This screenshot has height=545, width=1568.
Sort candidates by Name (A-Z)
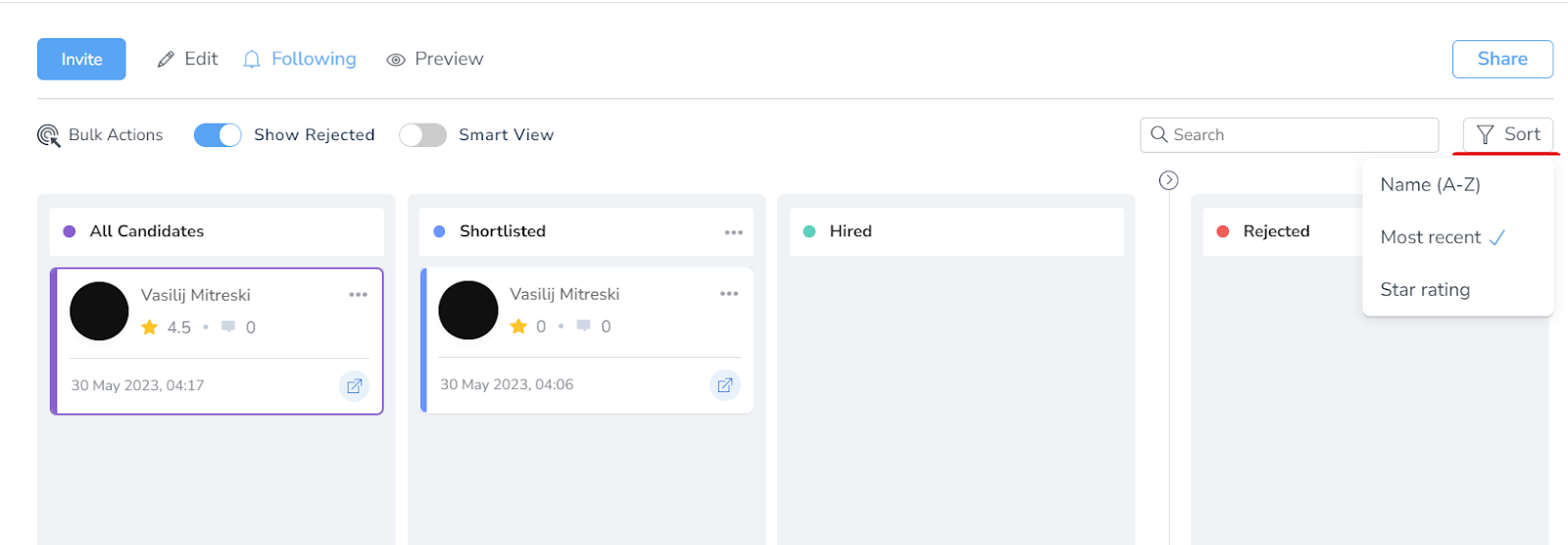[1430, 184]
